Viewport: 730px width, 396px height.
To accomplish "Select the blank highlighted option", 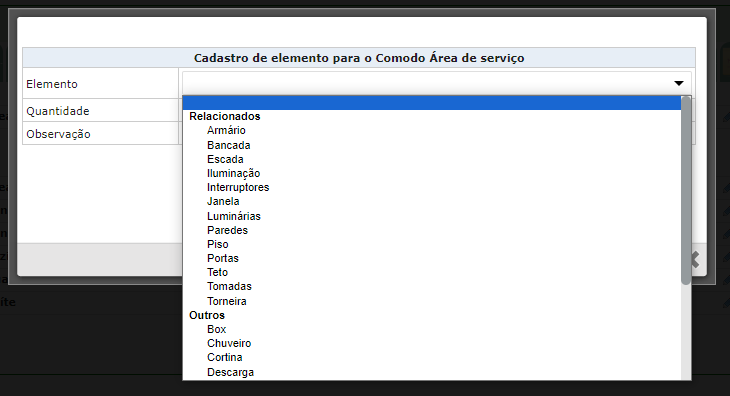I will [x=432, y=103].
